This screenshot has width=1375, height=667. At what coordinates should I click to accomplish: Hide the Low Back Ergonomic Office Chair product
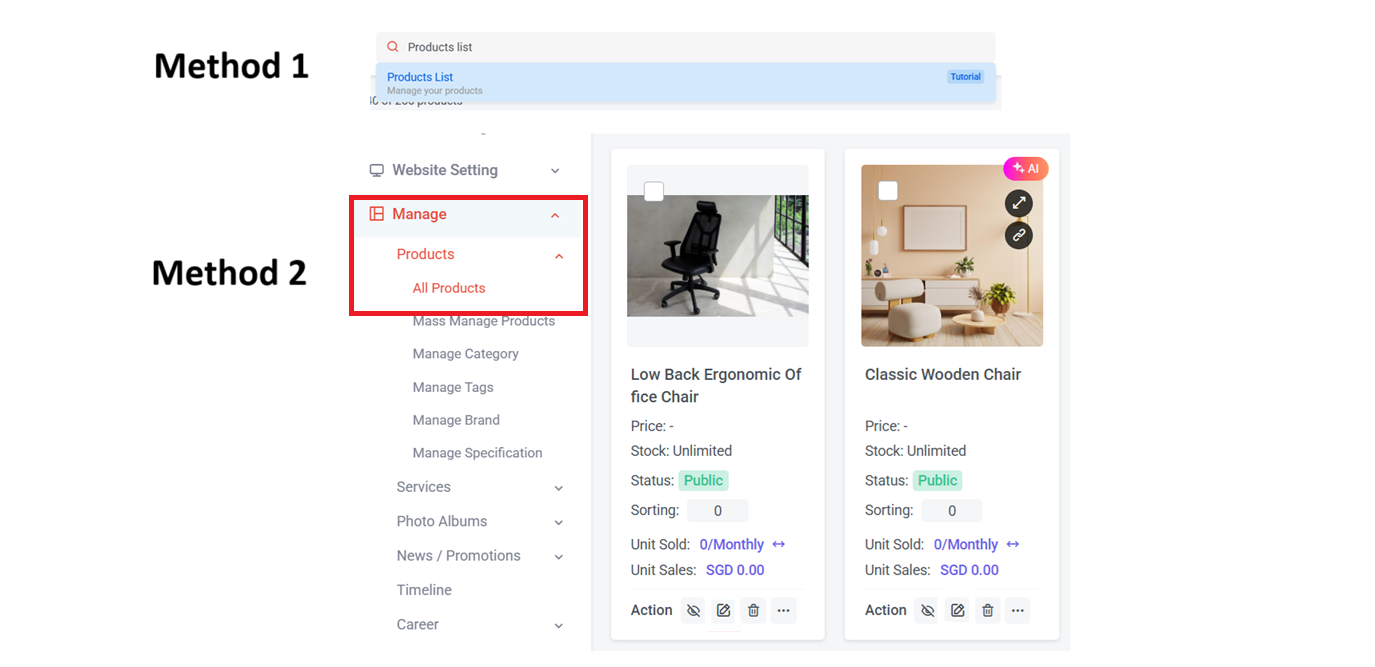pyautogui.click(x=693, y=610)
